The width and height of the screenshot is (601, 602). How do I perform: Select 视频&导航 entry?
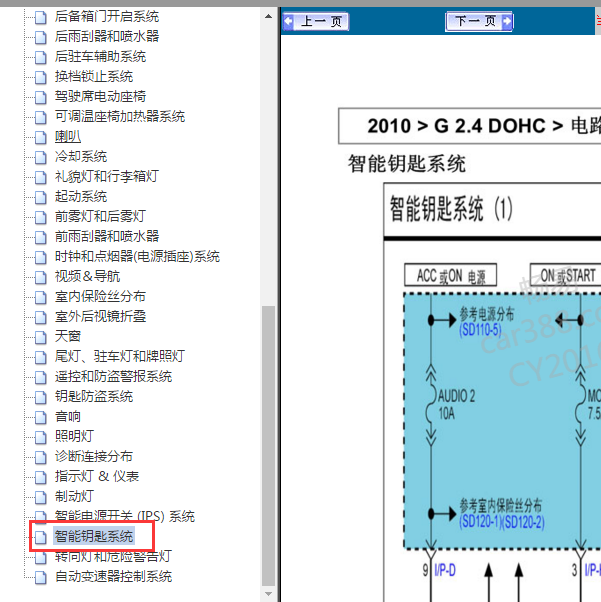(x=87, y=276)
